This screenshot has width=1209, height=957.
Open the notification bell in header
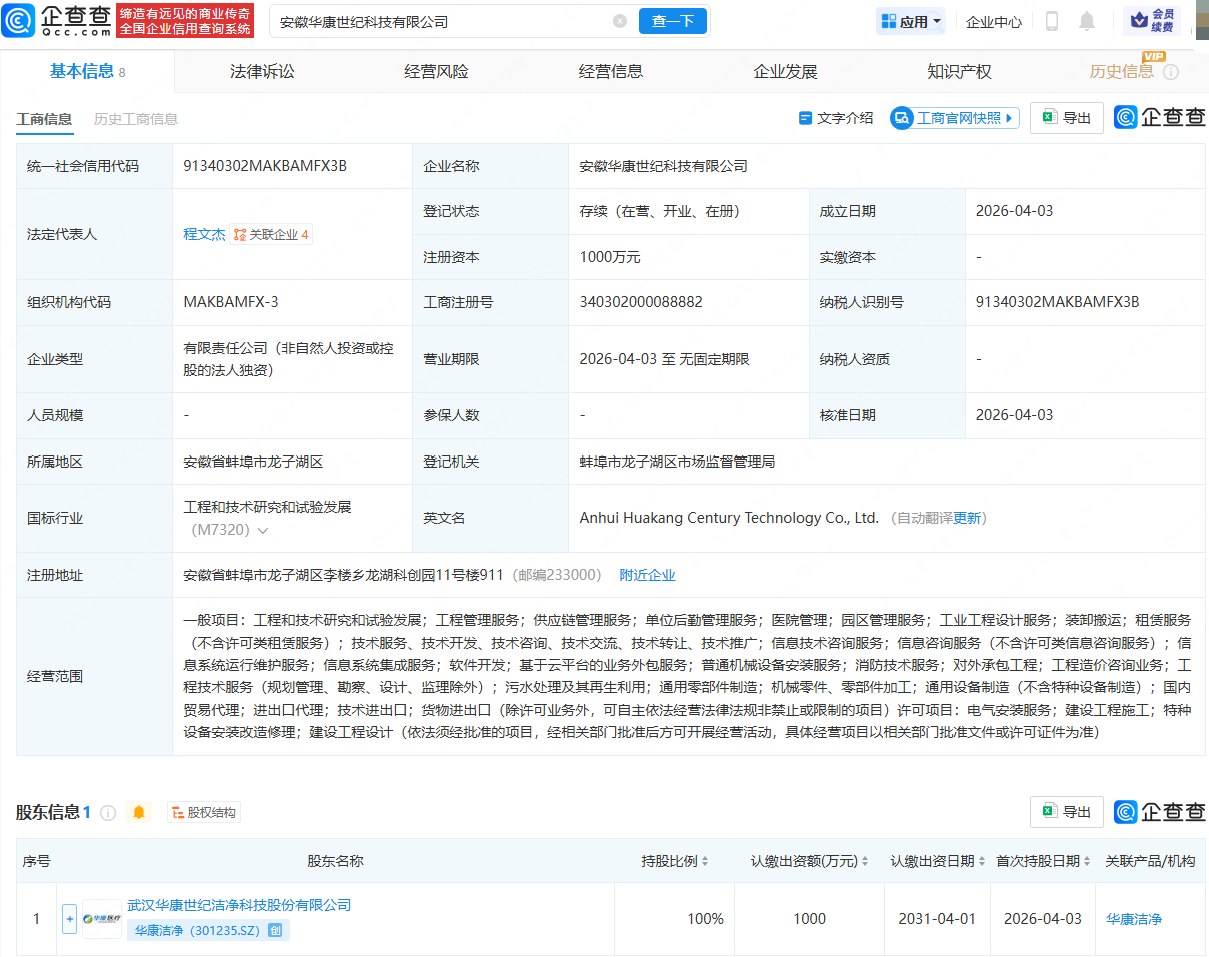tap(1087, 21)
